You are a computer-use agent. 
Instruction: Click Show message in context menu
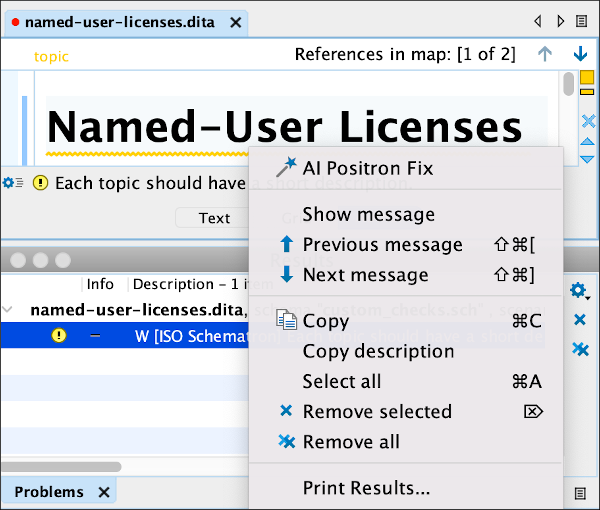(x=368, y=214)
